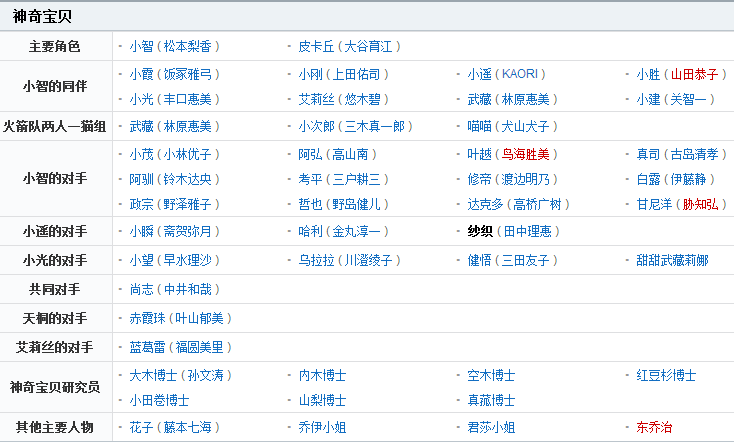Image resolution: width=734 pixels, height=443 pixels.
Task: Open the 蓝葛蕾 link
Action: tap(147, 347)
